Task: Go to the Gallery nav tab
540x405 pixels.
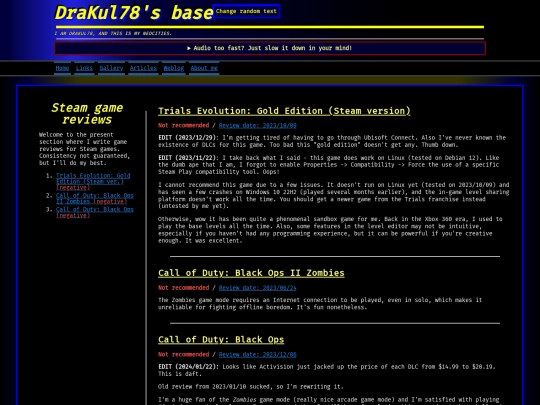Action: pos(111,68)
